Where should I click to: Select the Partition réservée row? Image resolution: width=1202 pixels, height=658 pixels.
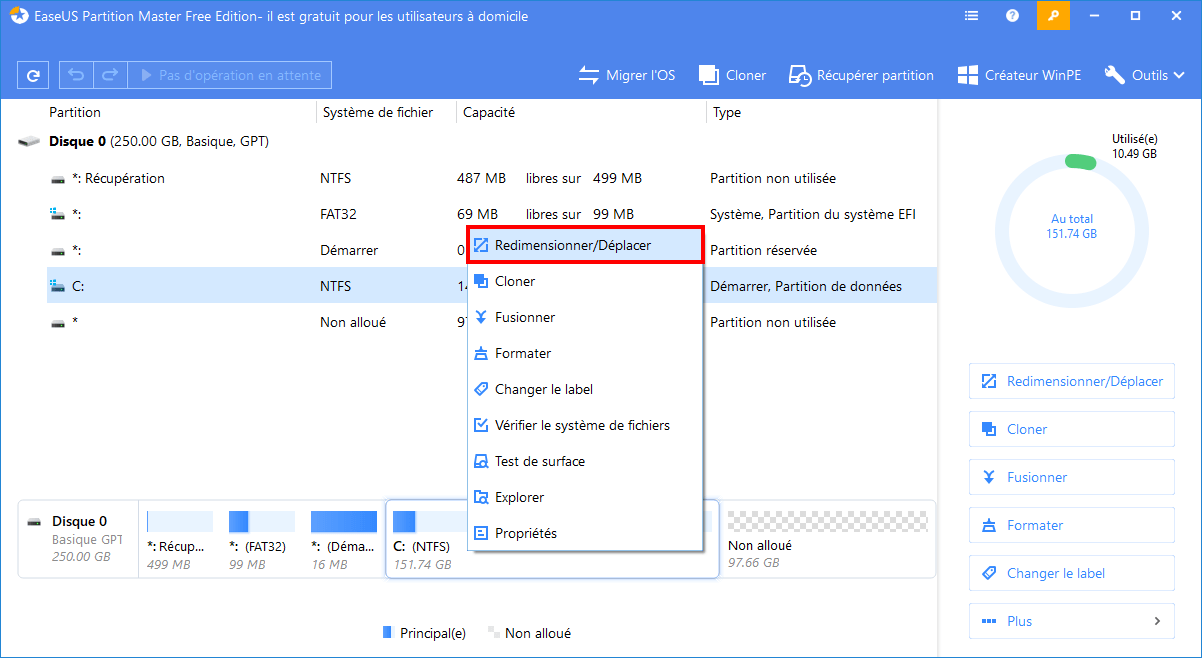point(492,250)
